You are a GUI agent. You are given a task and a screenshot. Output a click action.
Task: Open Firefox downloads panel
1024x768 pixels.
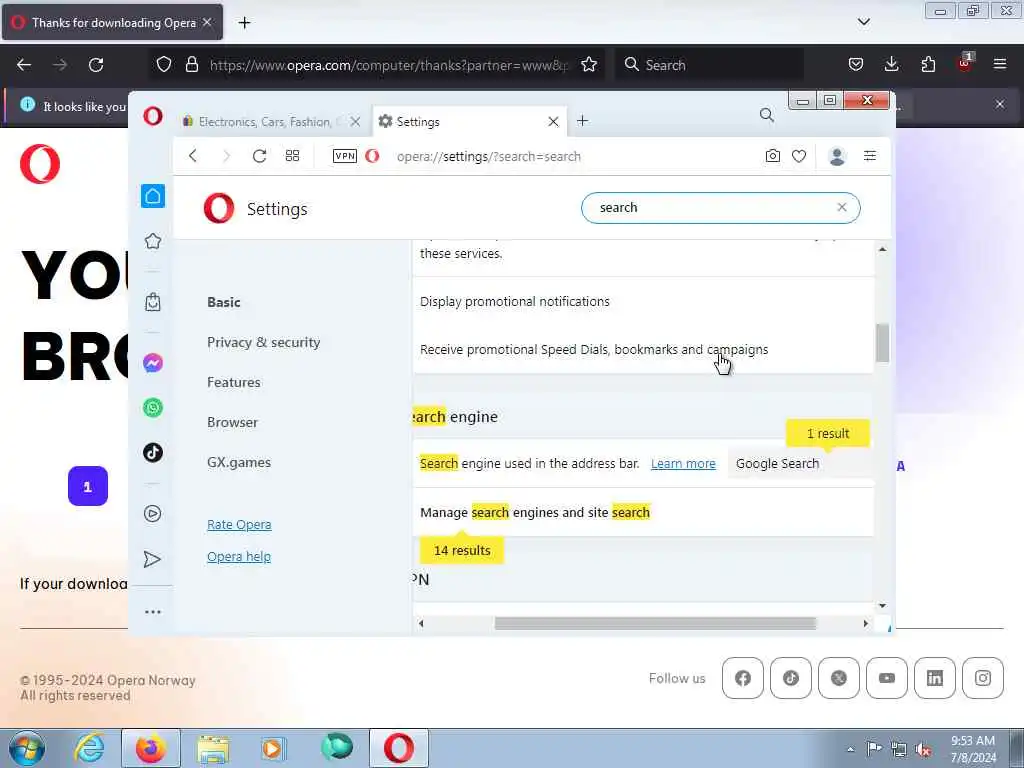tap(891, 64)
